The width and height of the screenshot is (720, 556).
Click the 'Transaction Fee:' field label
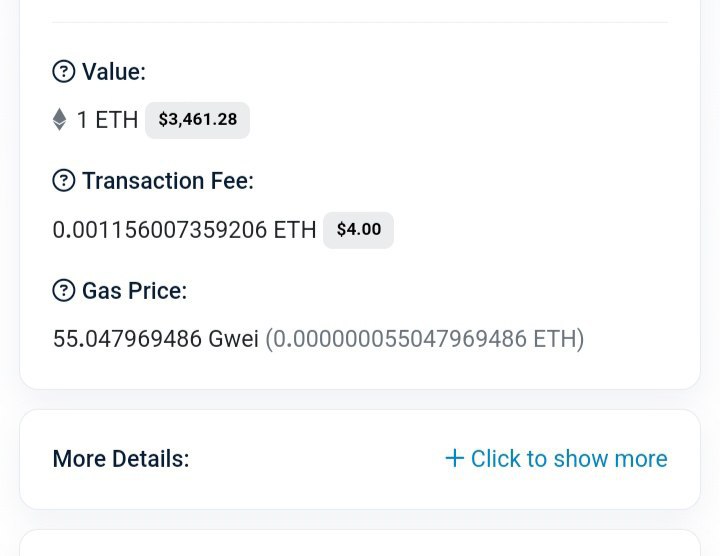[167, 181]
